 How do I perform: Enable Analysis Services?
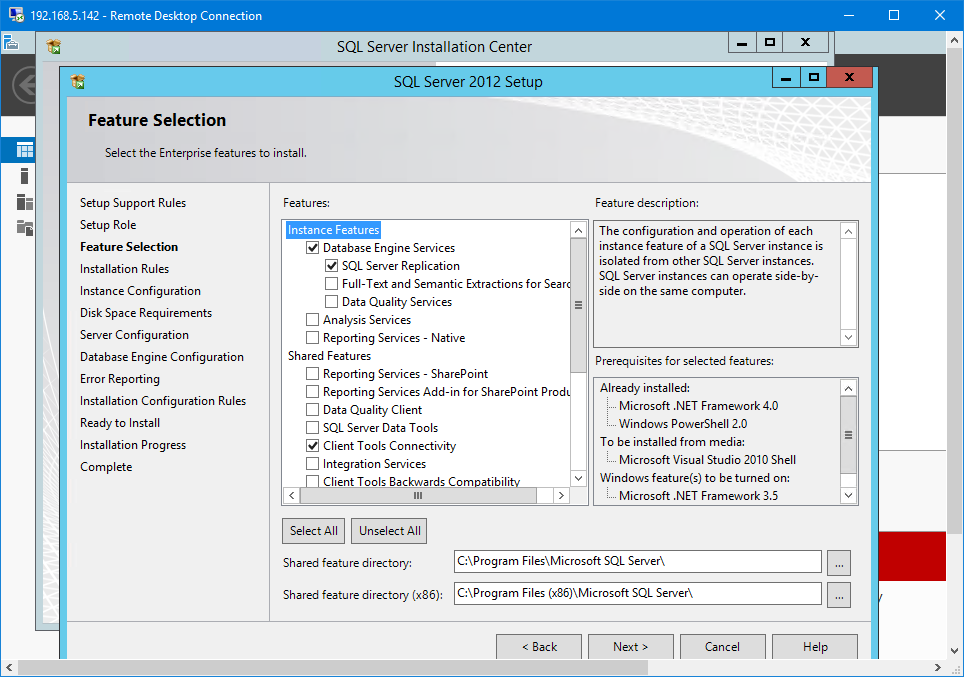(312, 320)
